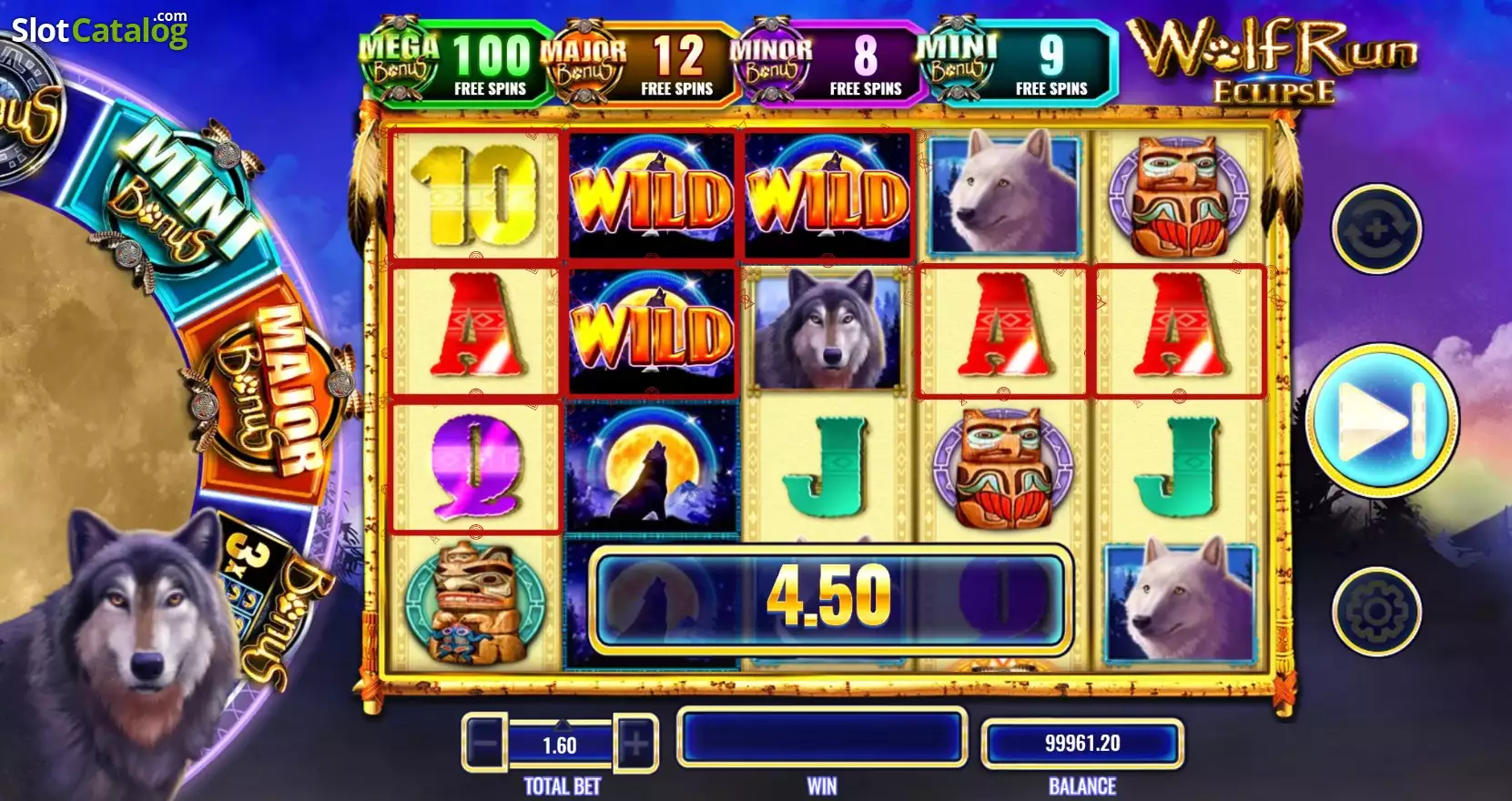Viewport: 1512px width, 801px height.
Task: Click the purple Q symbol on first reel
Action: click(474, 467)
